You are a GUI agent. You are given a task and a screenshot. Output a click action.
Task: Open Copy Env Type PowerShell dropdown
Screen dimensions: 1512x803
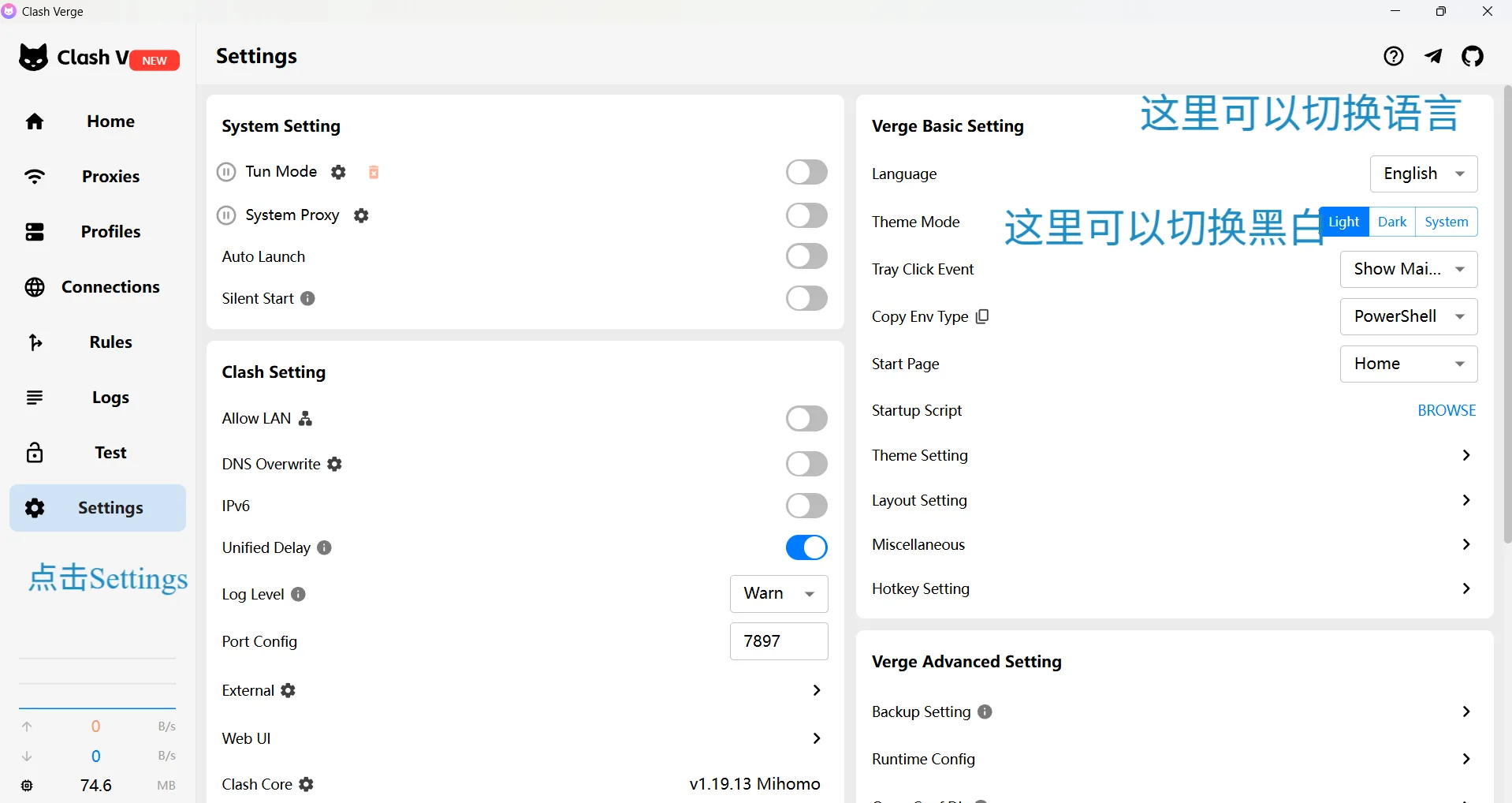pyautogui.click(x=1409, y=316)
